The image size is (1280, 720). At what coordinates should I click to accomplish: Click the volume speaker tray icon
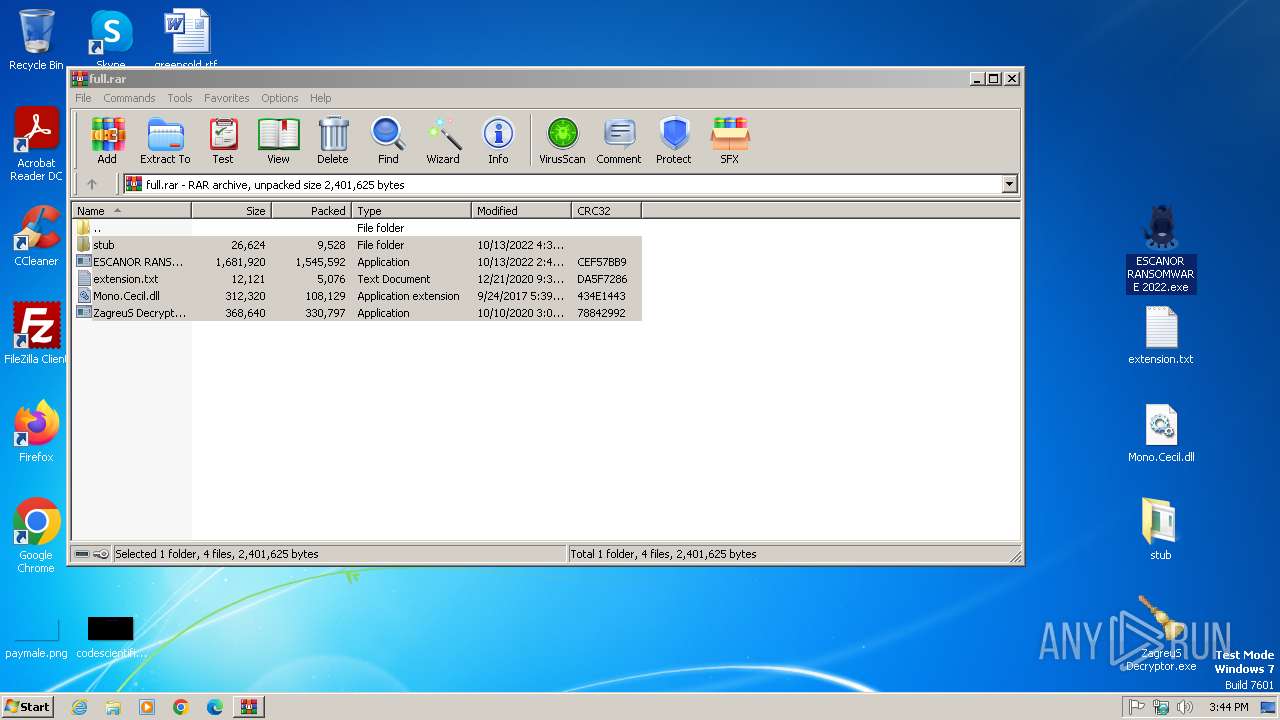pos(1185,707)
